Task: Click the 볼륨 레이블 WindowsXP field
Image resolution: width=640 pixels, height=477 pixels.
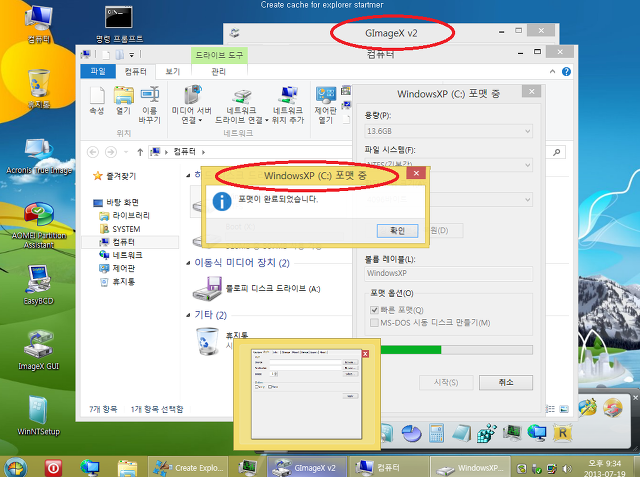Action: (x=448, y=273)
